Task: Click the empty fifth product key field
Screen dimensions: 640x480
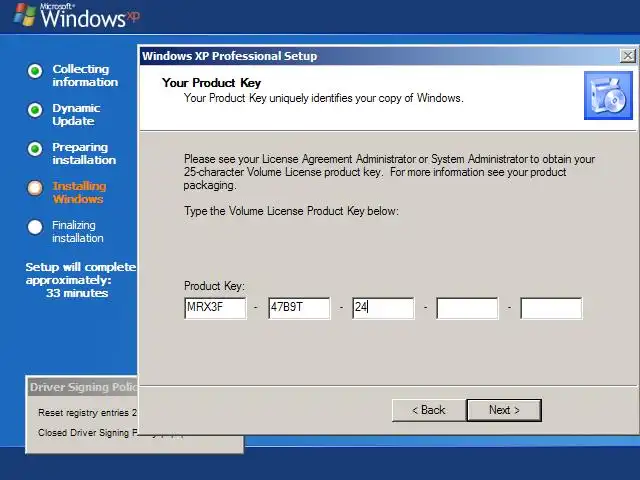Action: click(551, 308)
